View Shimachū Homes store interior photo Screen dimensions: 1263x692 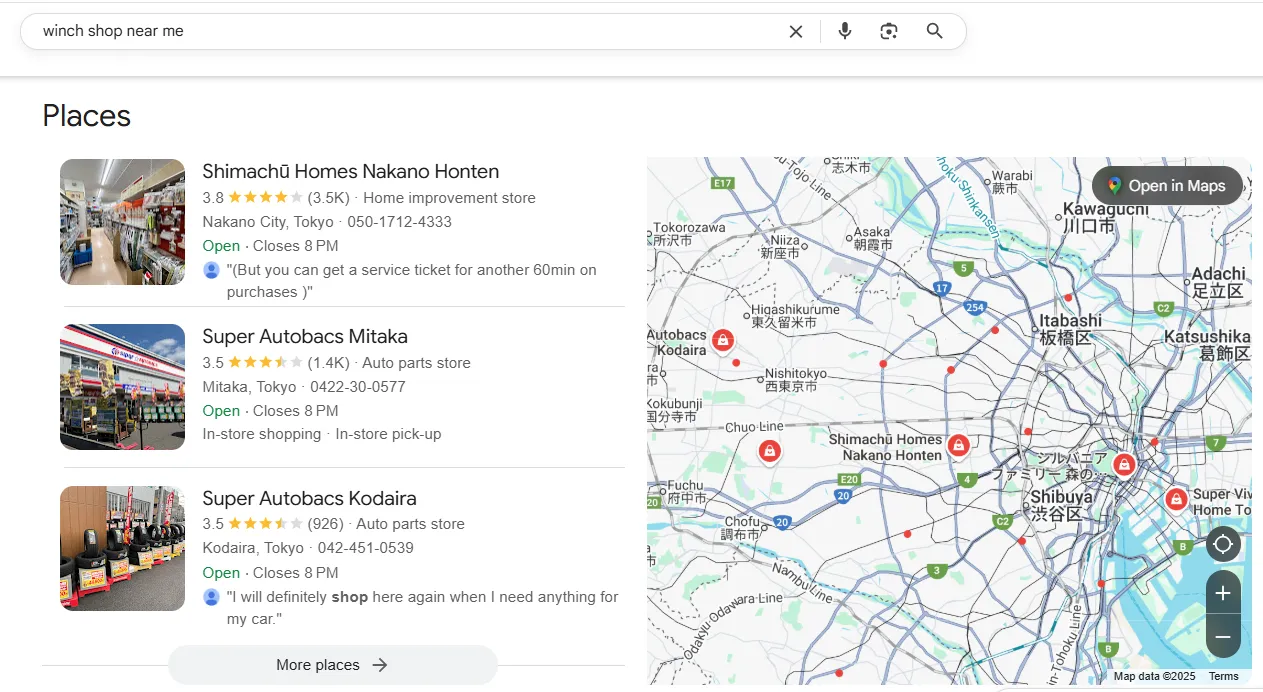[x=122, y=222]
